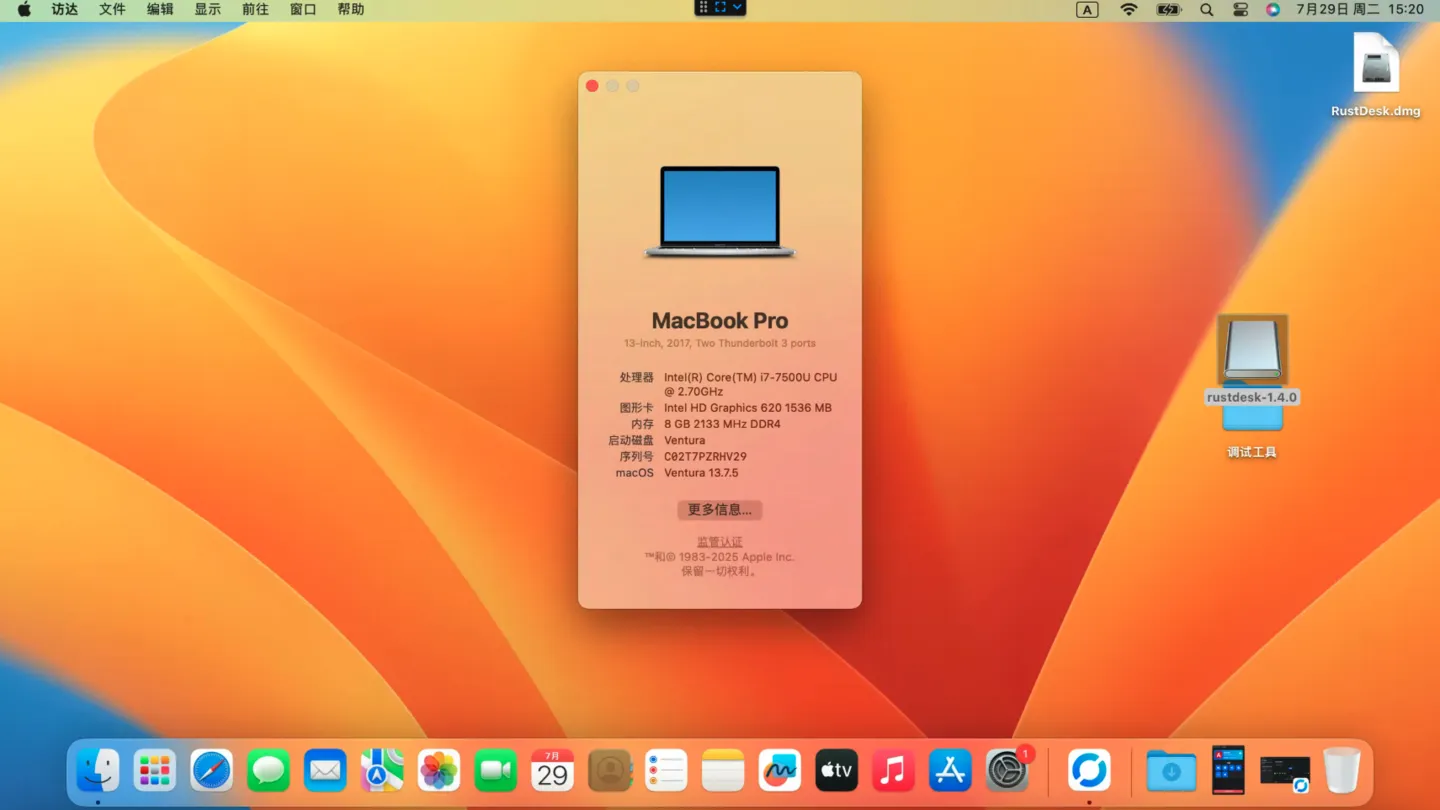
Task: Open Messages from the Dock
Action: click(267, 770)
